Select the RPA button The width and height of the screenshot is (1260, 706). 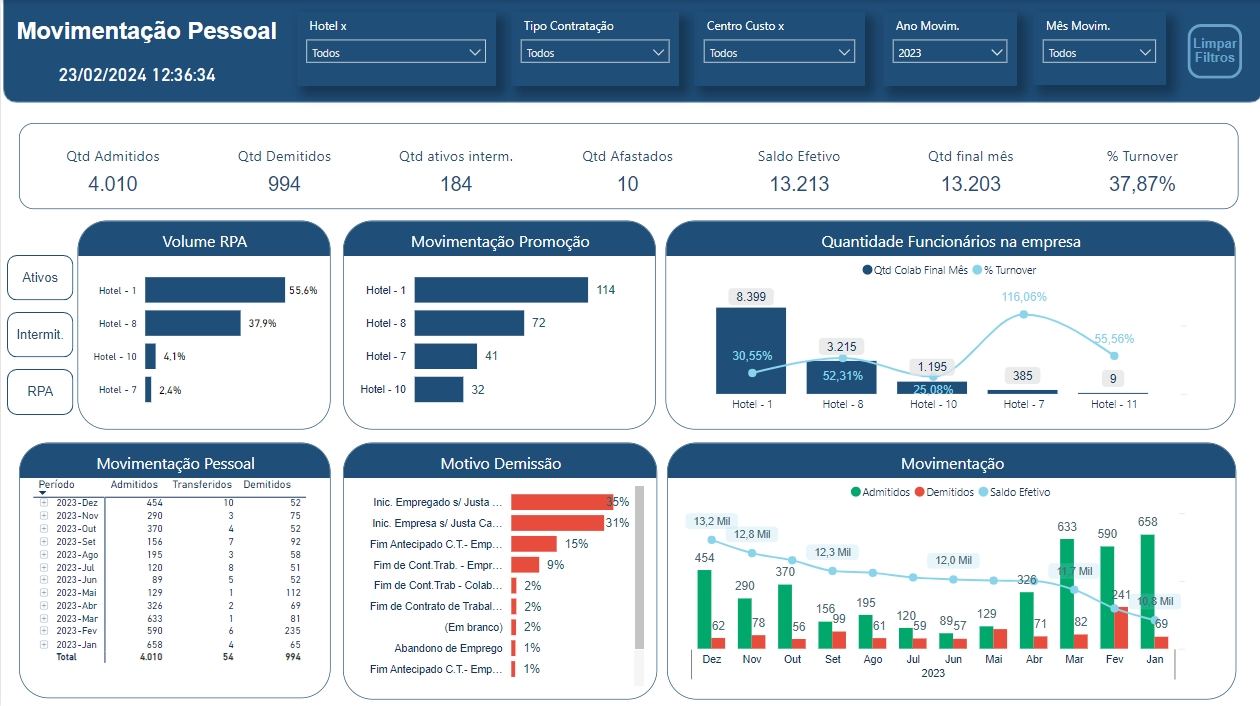(x=40, y=392)
